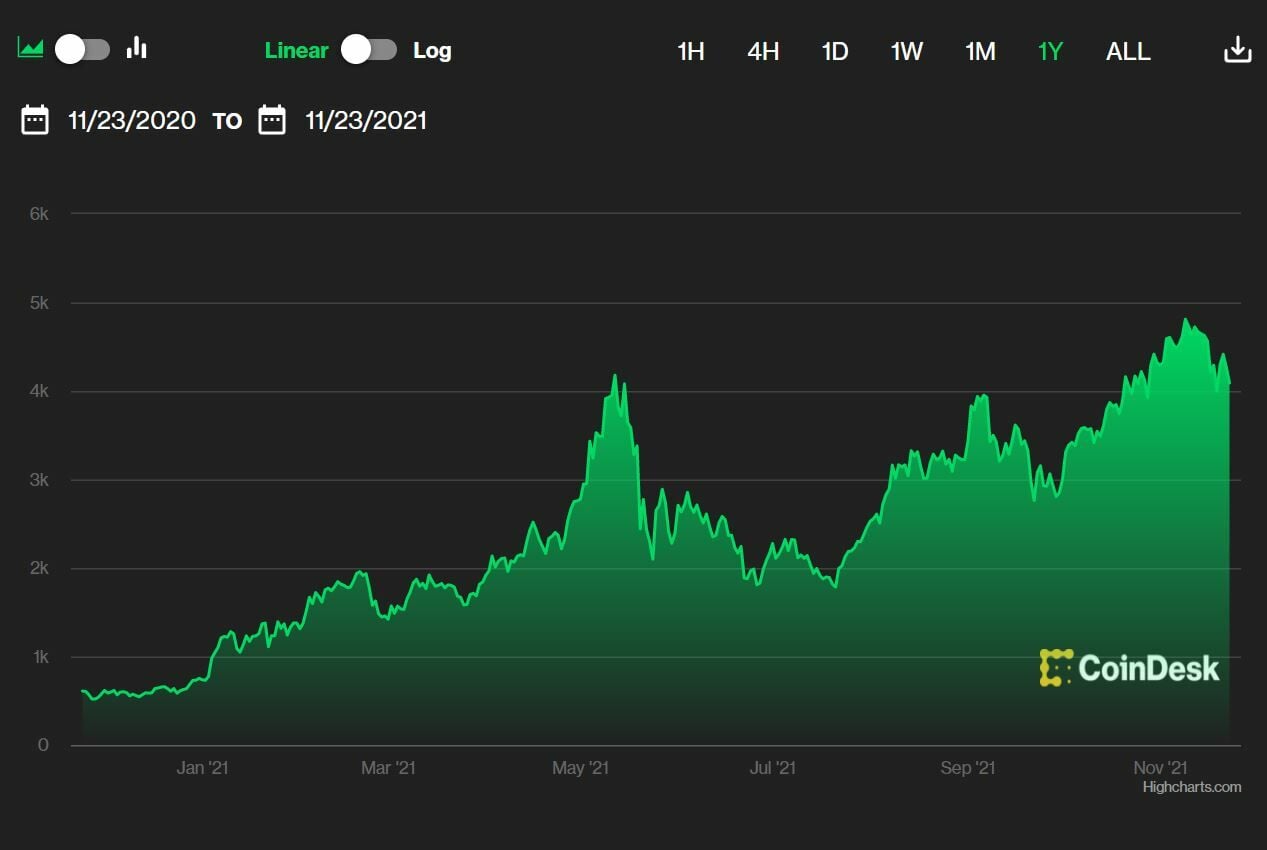
Task: Open the start date calendar icon
Action: coord(35,120)
